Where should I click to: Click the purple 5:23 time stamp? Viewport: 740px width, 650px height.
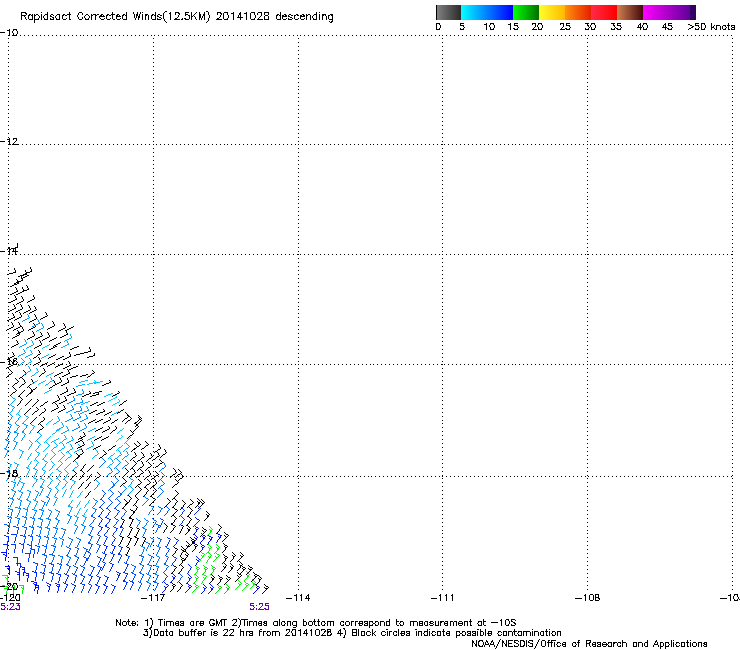10,607
